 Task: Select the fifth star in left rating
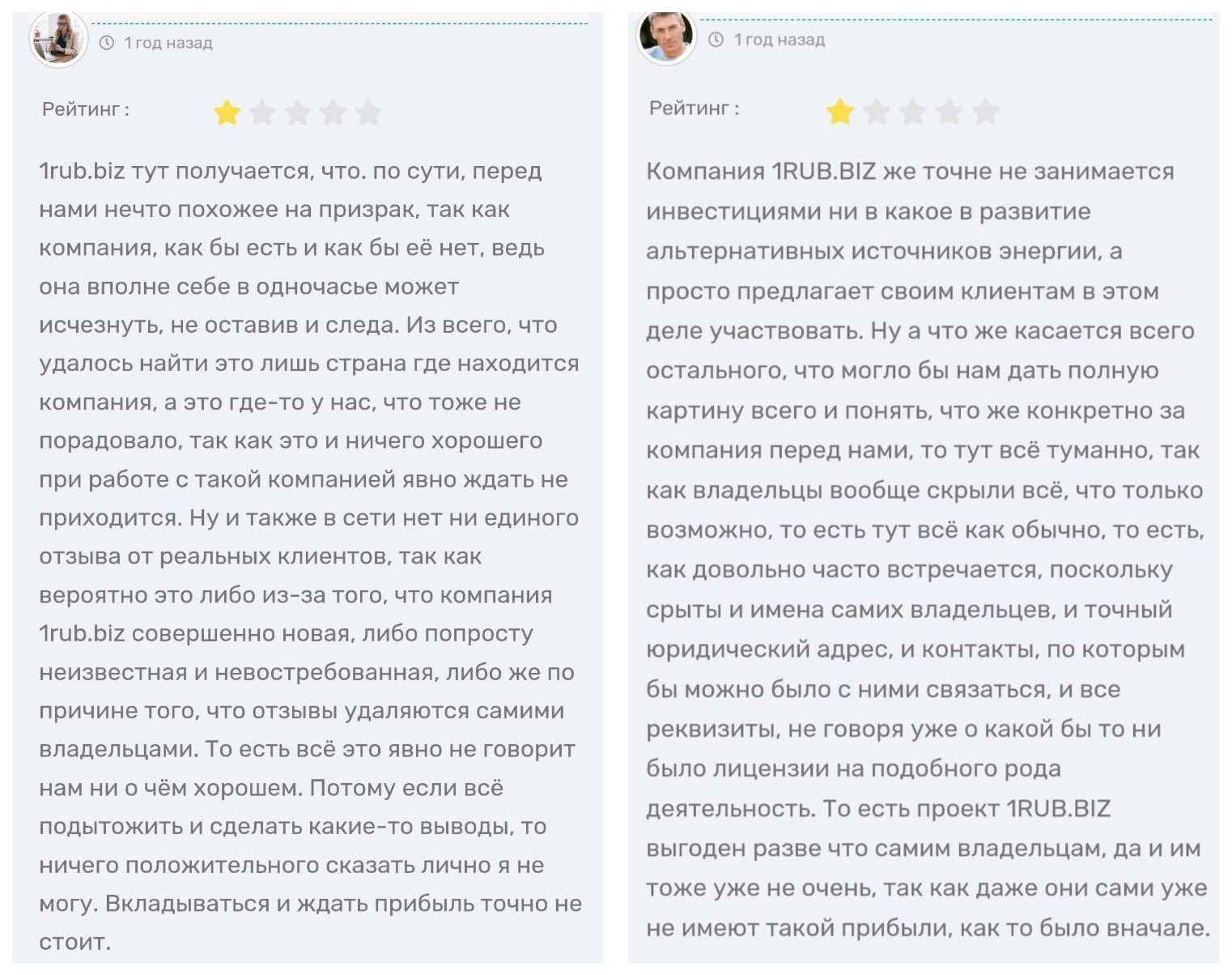368,113
